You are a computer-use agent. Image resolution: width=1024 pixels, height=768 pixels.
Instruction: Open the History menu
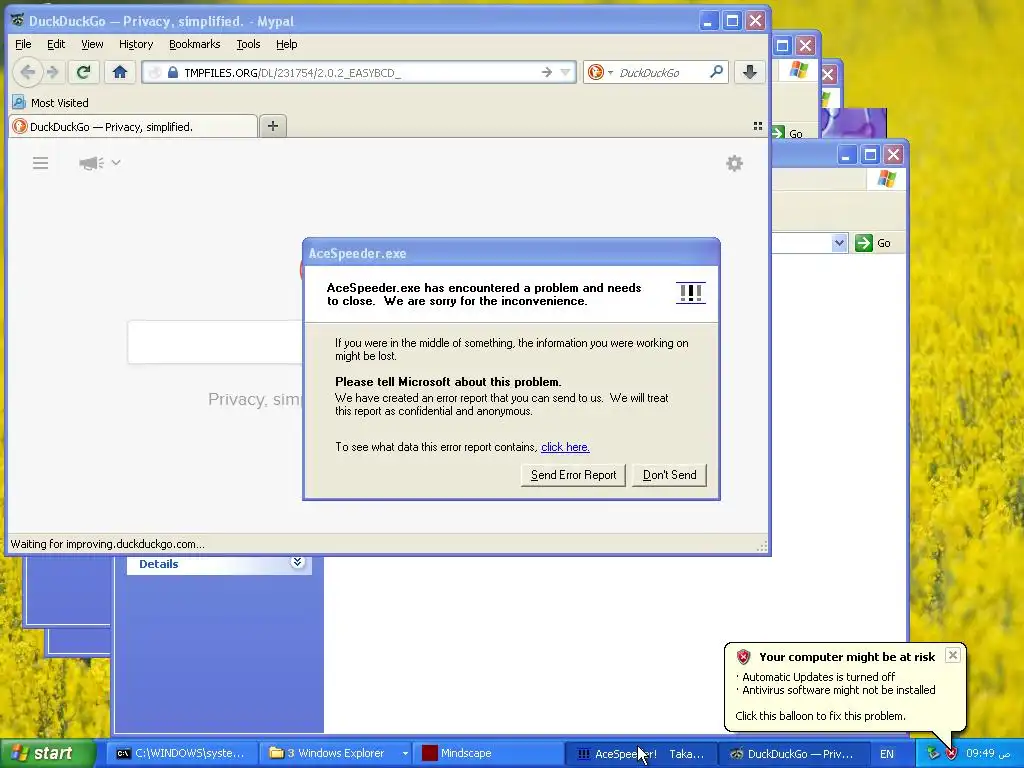(x=136, y=44)
